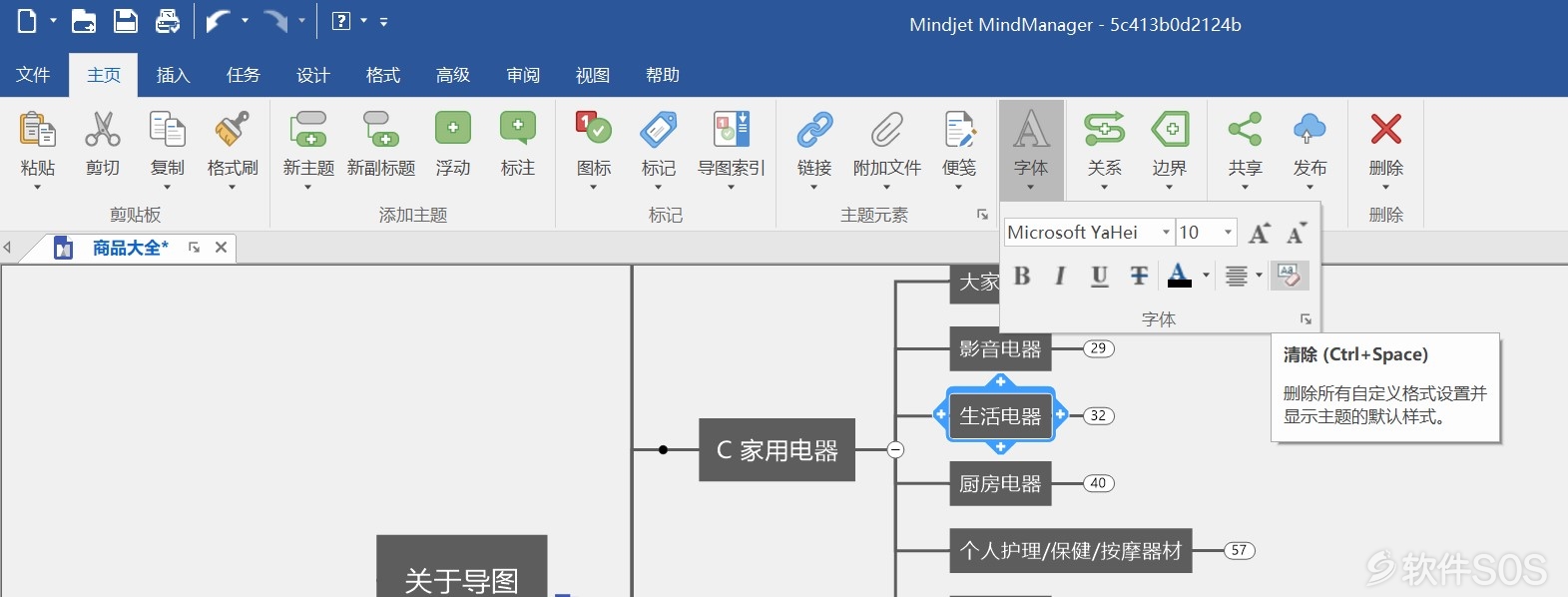Open the 发布 publish options
This screenshot has width=1568, height=597.
(1309, 148)
